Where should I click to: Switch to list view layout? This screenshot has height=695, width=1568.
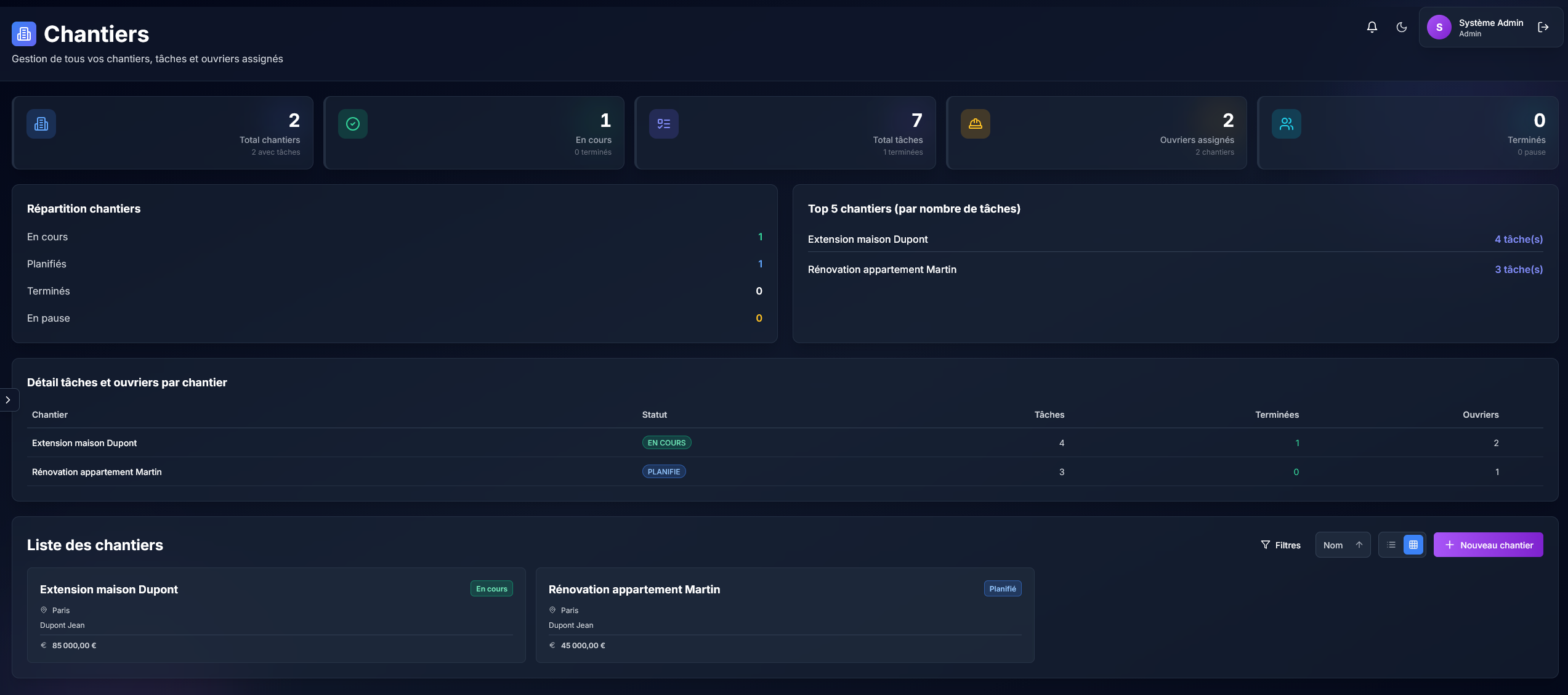[1391, 545]
